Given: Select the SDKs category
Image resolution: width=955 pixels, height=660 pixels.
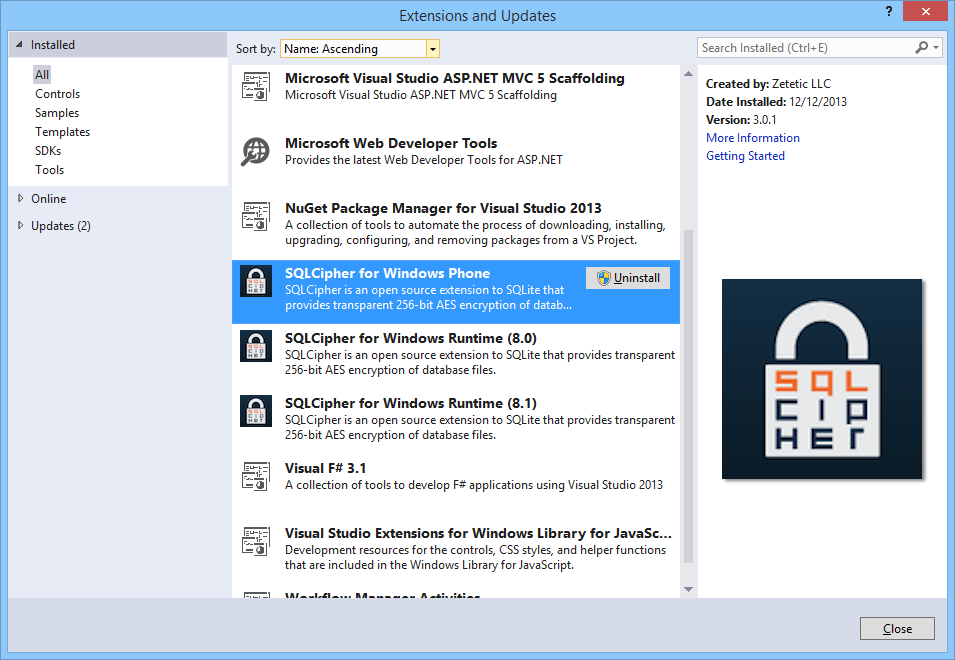Looking at the screenshot, I should click(48, 150).
